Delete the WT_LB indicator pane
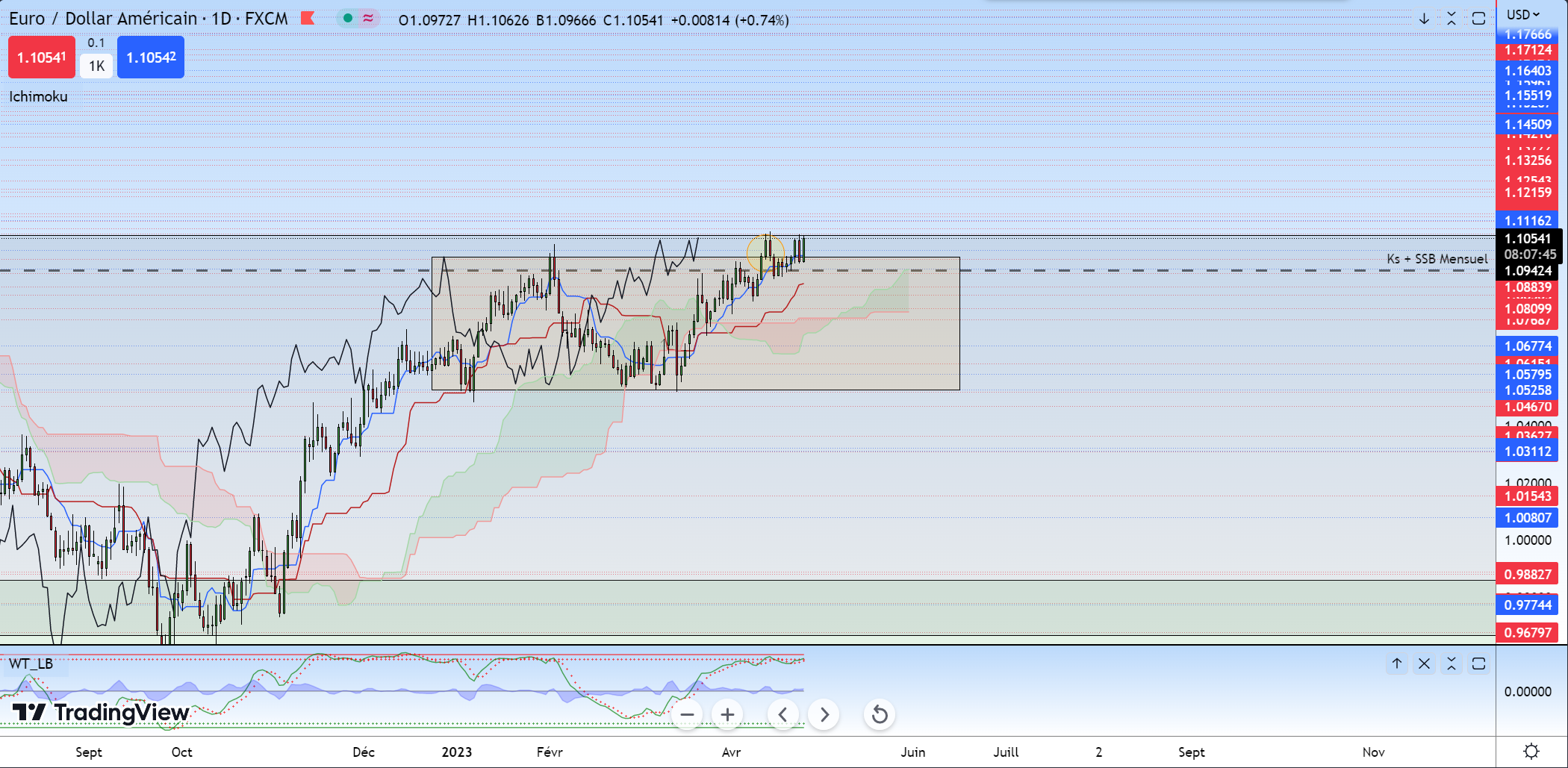 point(1425,664)
